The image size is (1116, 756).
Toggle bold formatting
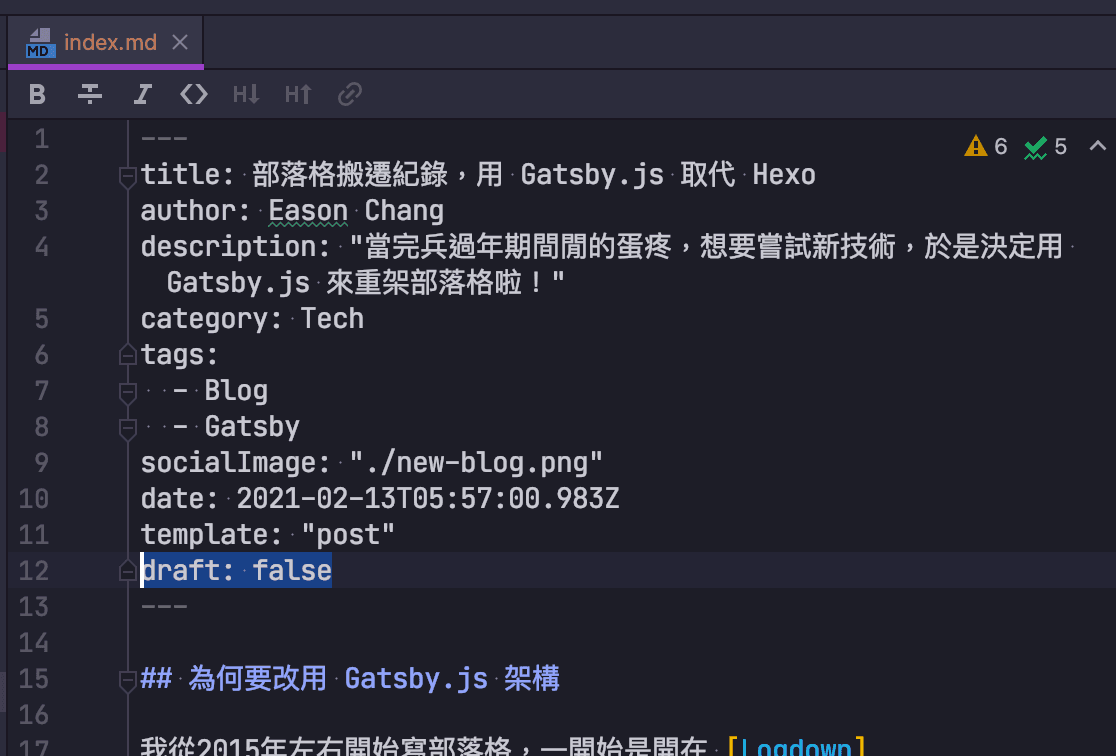pos(37,94)
